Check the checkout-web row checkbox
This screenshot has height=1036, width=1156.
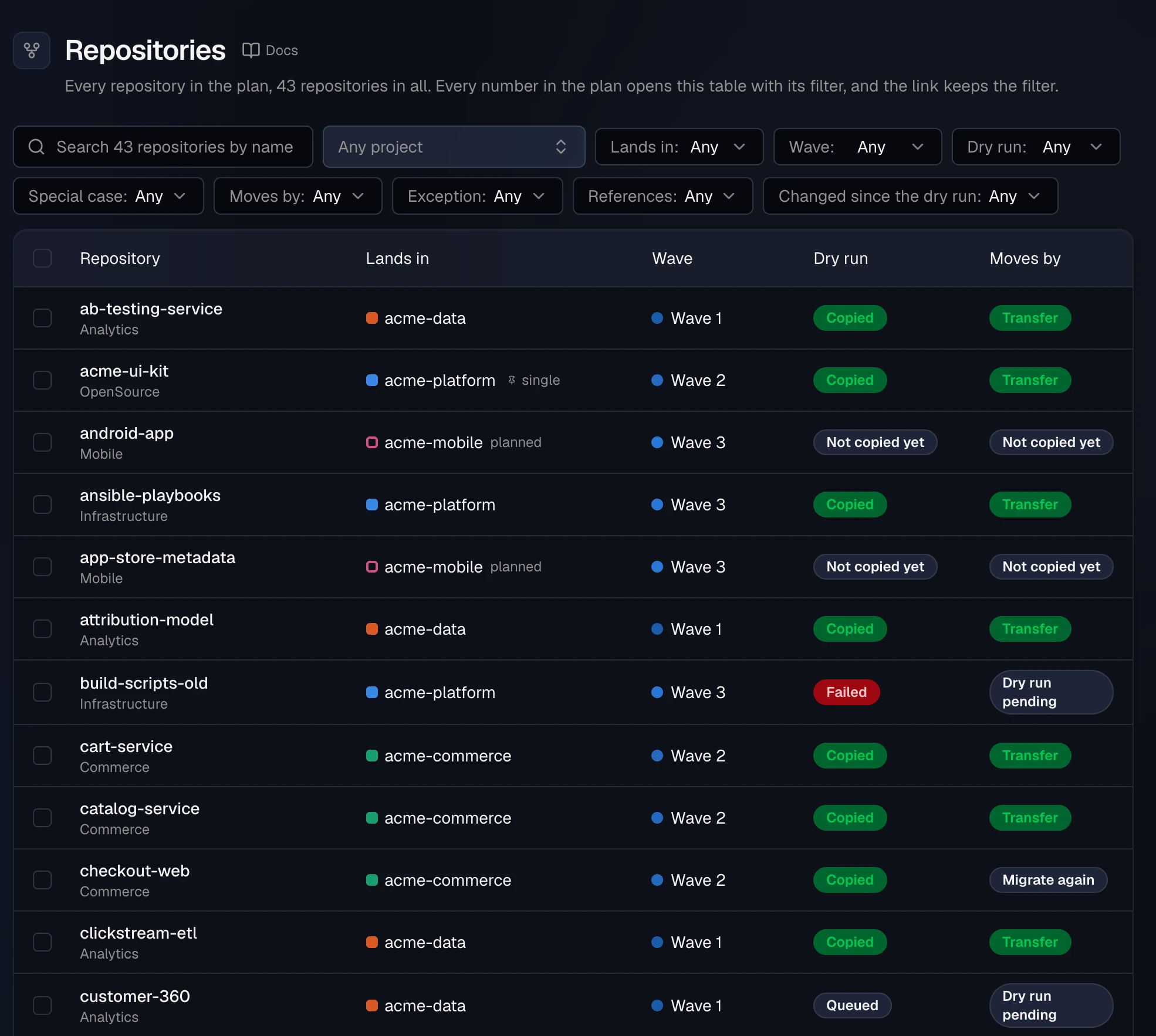click(x=42, y=880)
